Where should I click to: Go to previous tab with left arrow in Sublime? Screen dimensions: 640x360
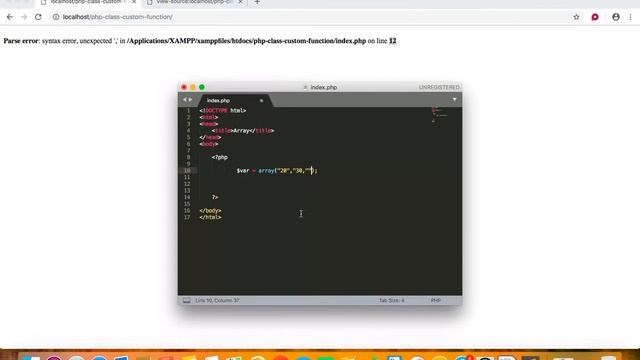(x=184, y=100)
